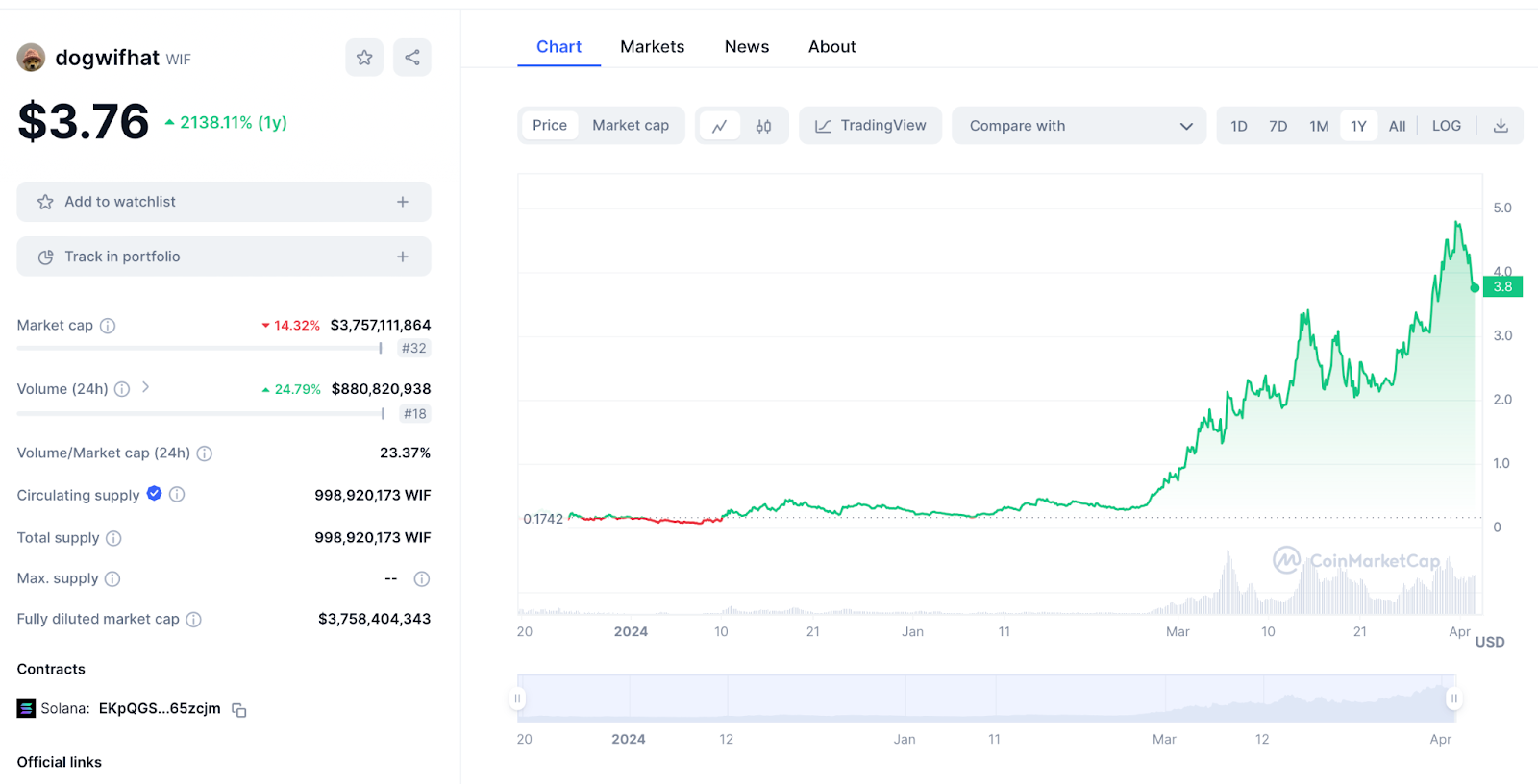The height and width of the screenshot is (784, 1538).
Task: Switch chart to Price view
Action: tap(550, 125)
